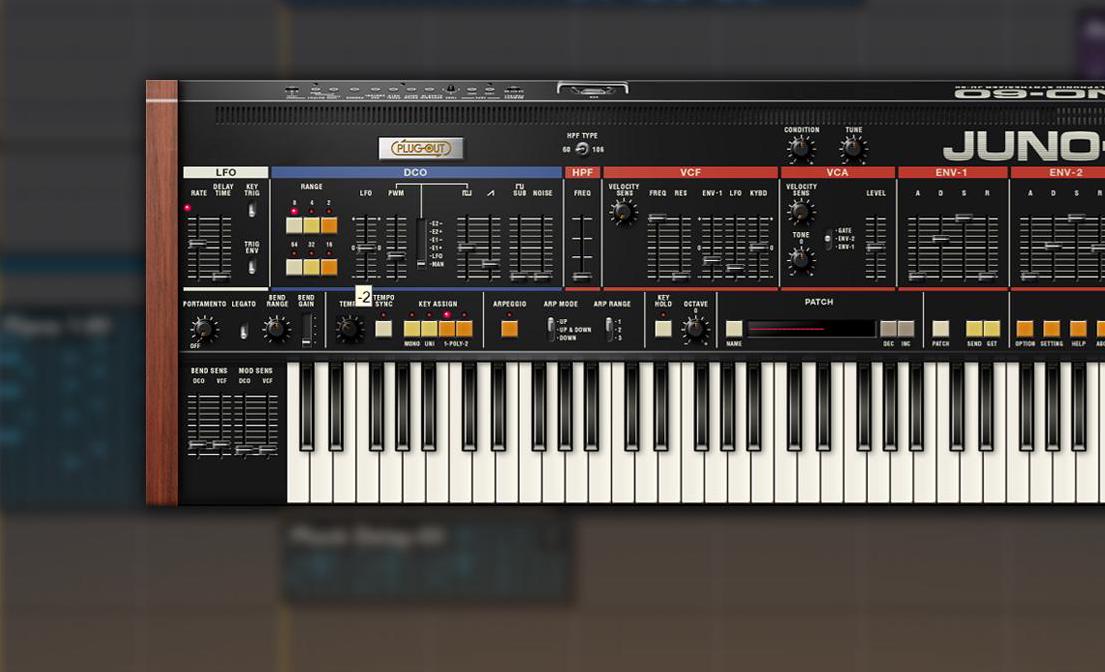Click the Octave knob
This screenshot has width=1105, height=672.
pos(695,328)
